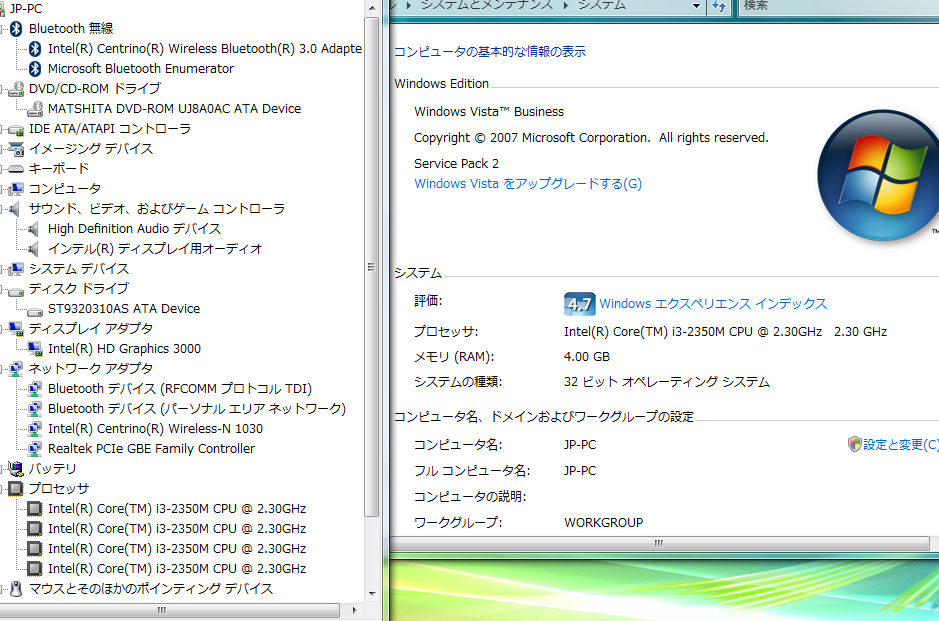The height and width of the screenshot is (621, 939).
Task: Click the インテル(R) ディスプレイ用オーディオ icon
Action: [x=35, y=249]
